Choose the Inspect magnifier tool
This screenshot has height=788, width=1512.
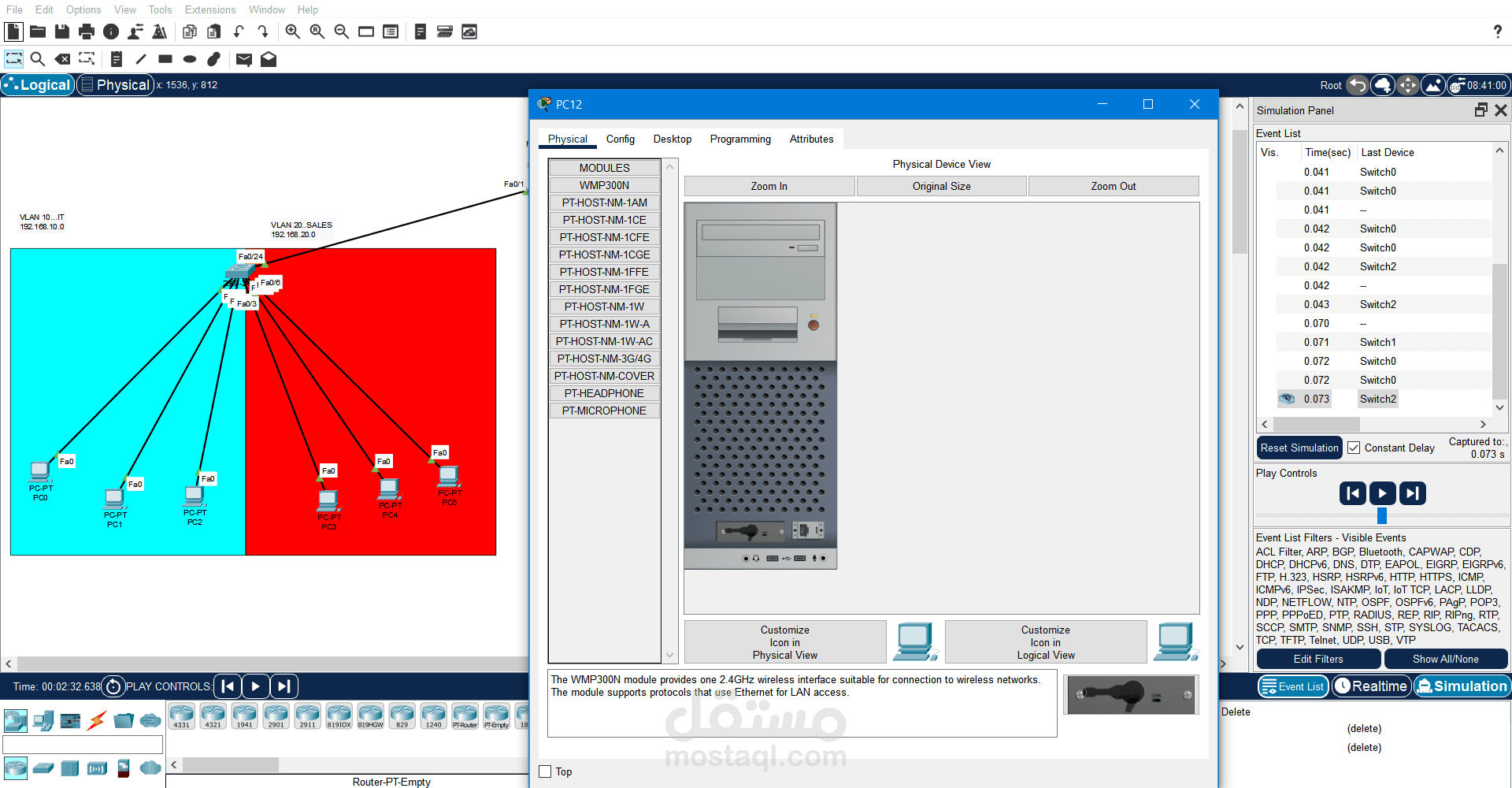[x=37, y=59]
